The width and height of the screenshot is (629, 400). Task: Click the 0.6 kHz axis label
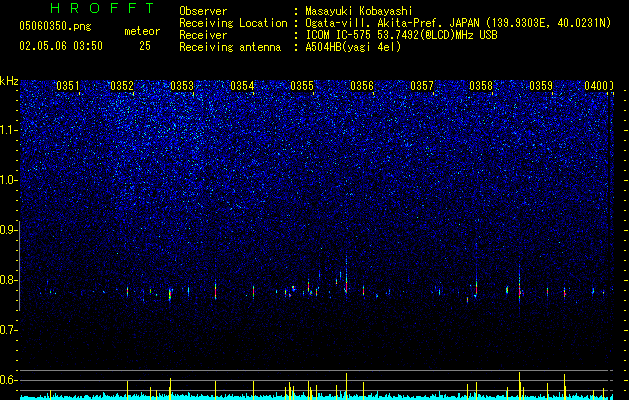pos(8,380)
